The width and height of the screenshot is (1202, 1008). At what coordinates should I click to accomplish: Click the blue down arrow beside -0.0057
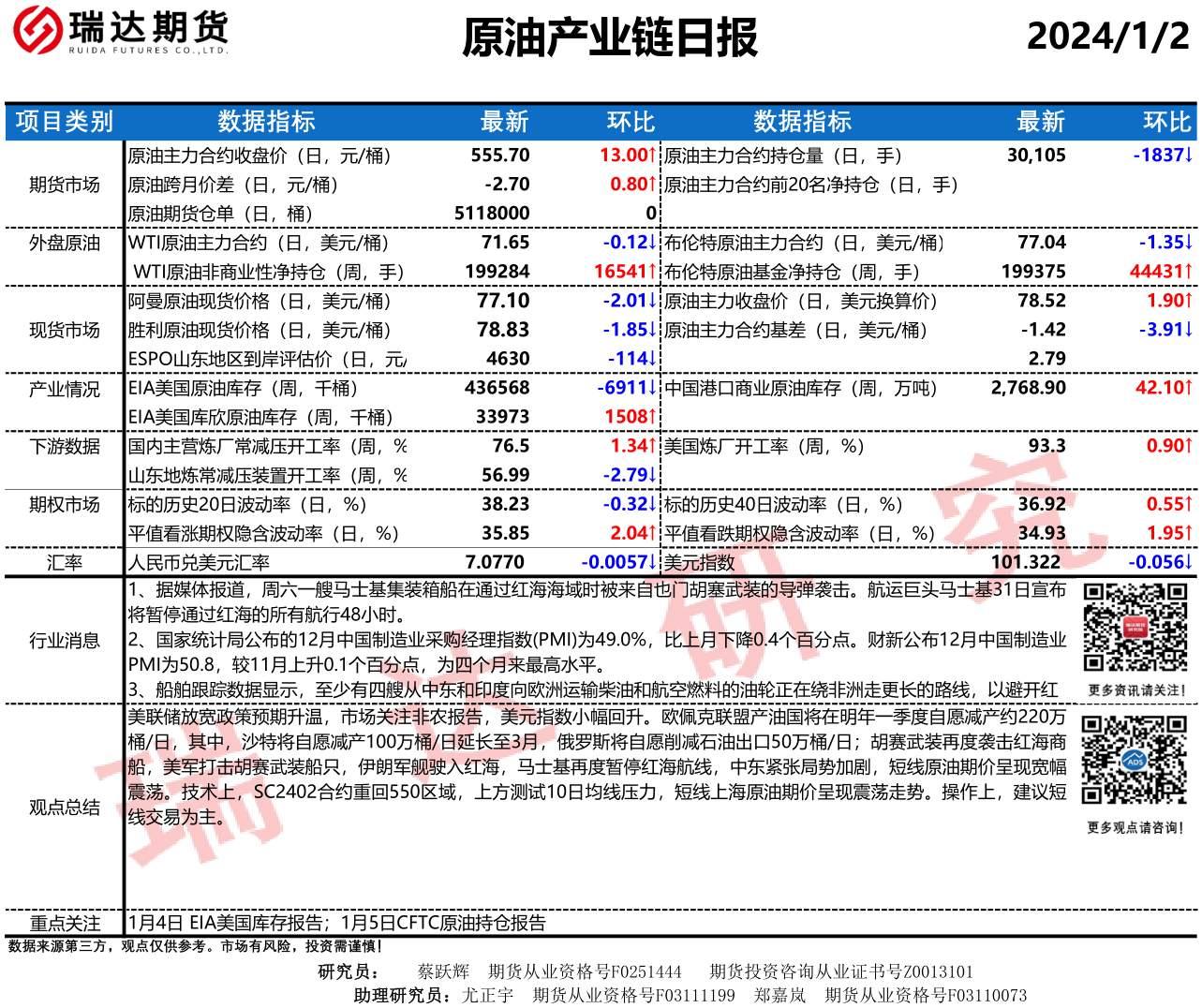(653, 562)
